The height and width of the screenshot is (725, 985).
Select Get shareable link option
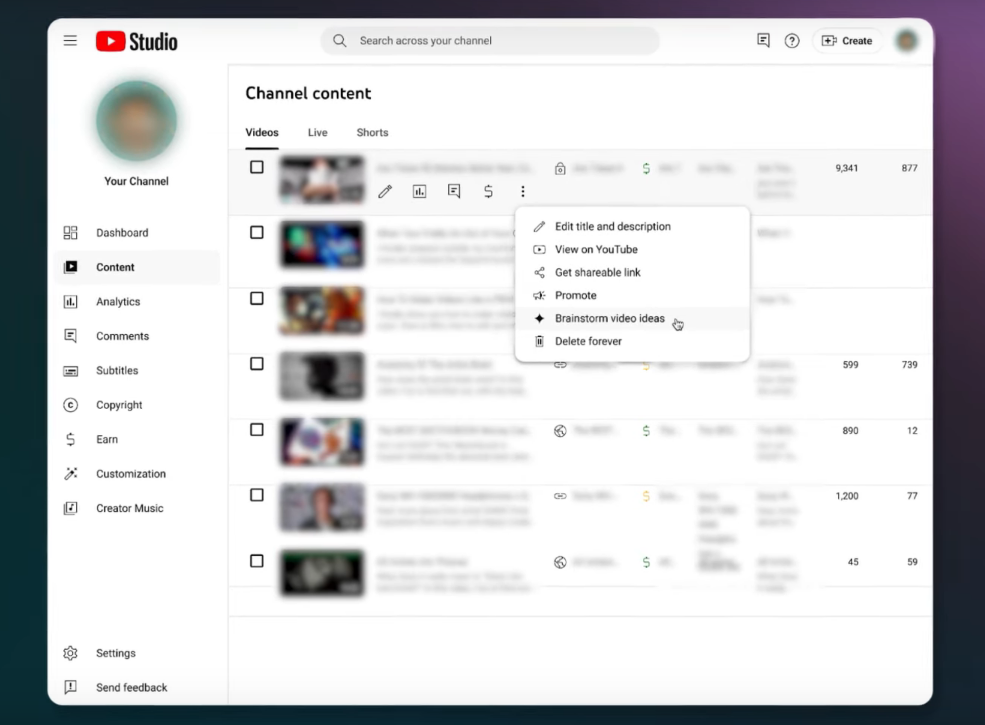597,273
